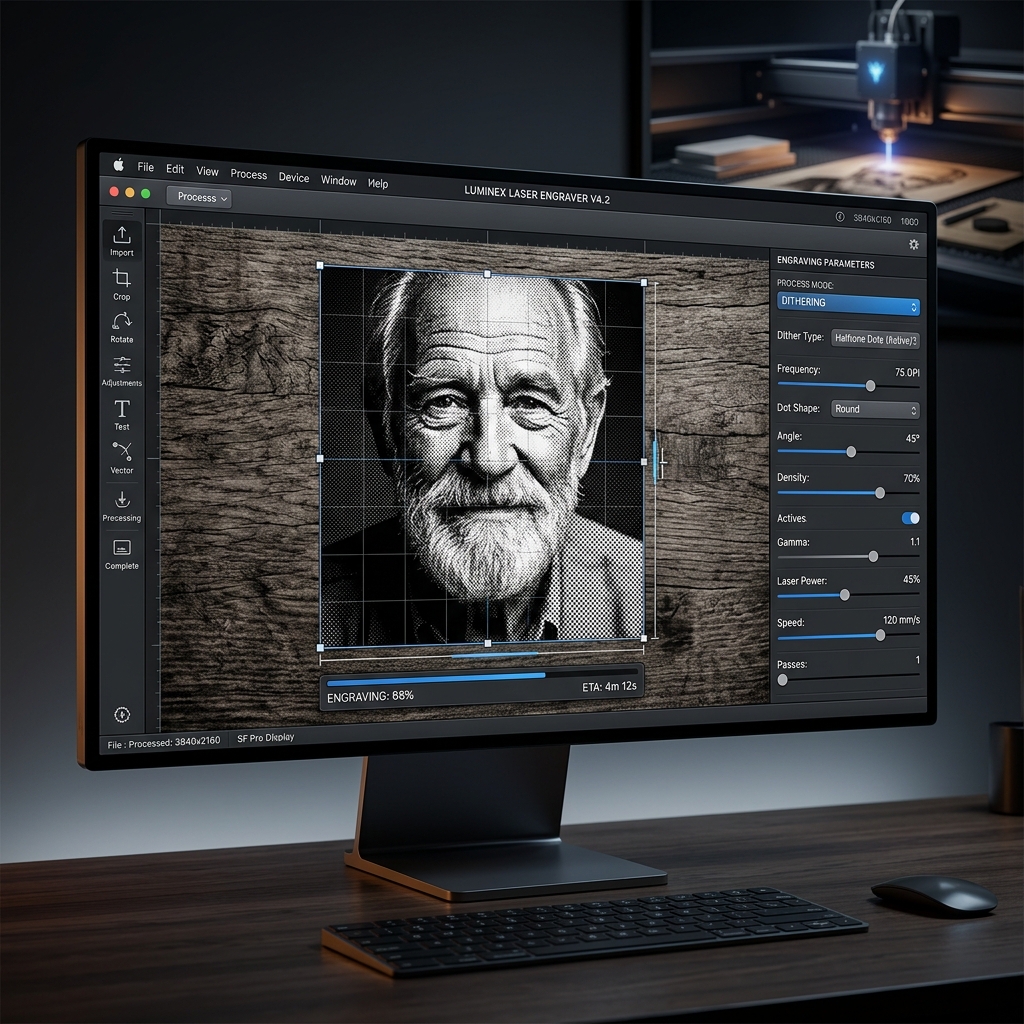Click the 'ENGRAVING: 88%' status text
The height and width of the screenshot is (1024, 1024).
[370, 696]
